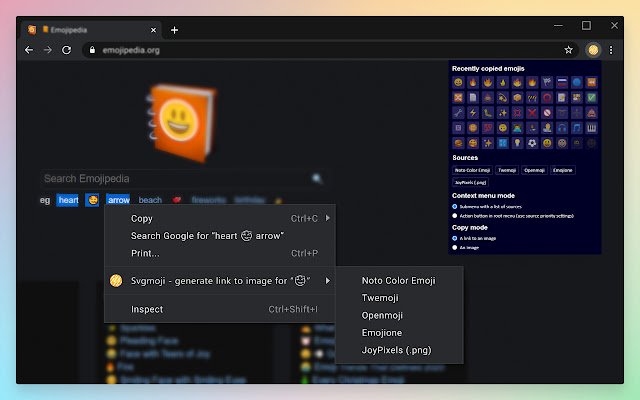Click the browser forward arrow
Viewport: 640px width, 400px height.
pyautogui.click(x=48, y=50)
